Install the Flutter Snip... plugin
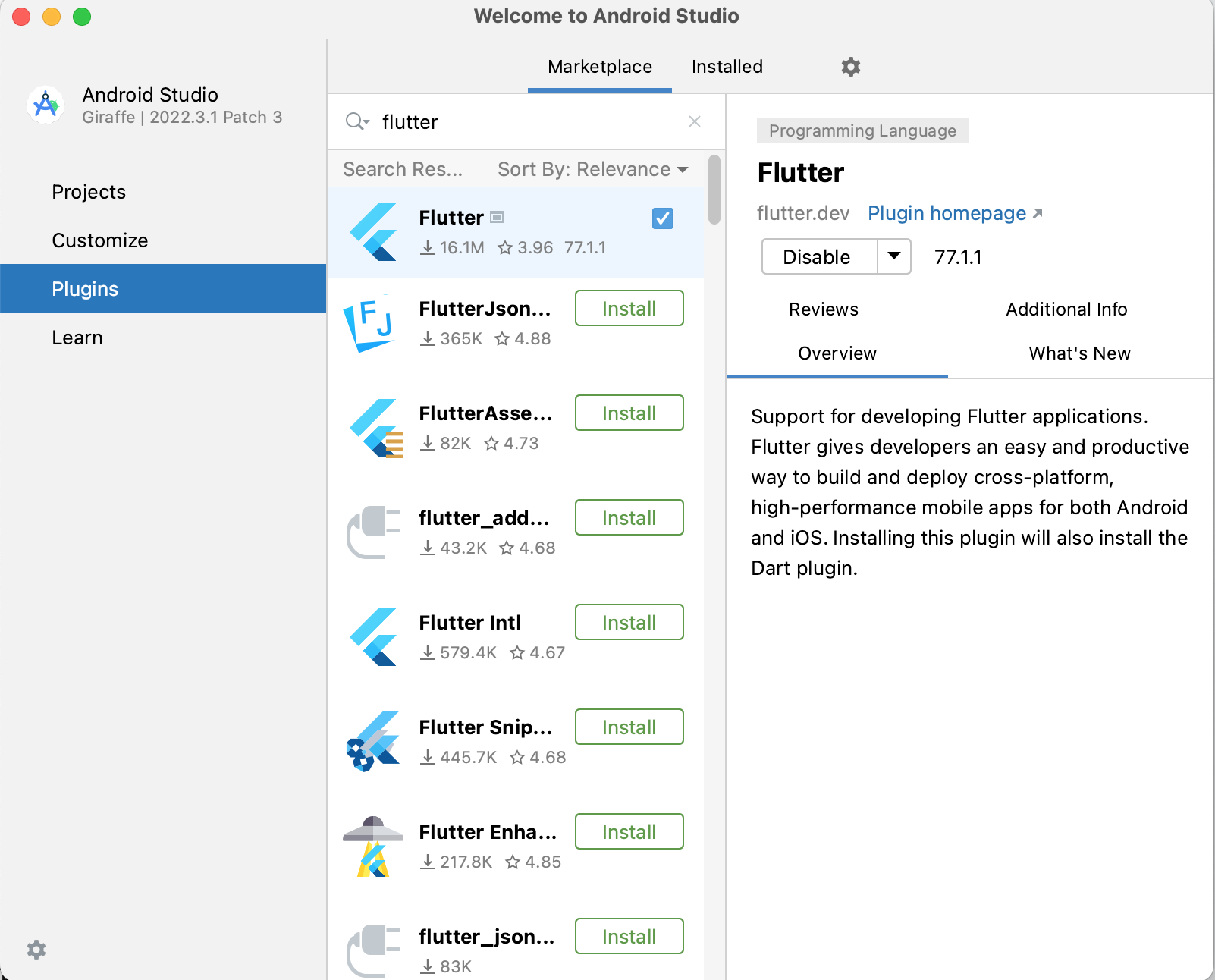Image resolution: width=1215 pixels, height=980 pixels. click(x=629, y=727)
